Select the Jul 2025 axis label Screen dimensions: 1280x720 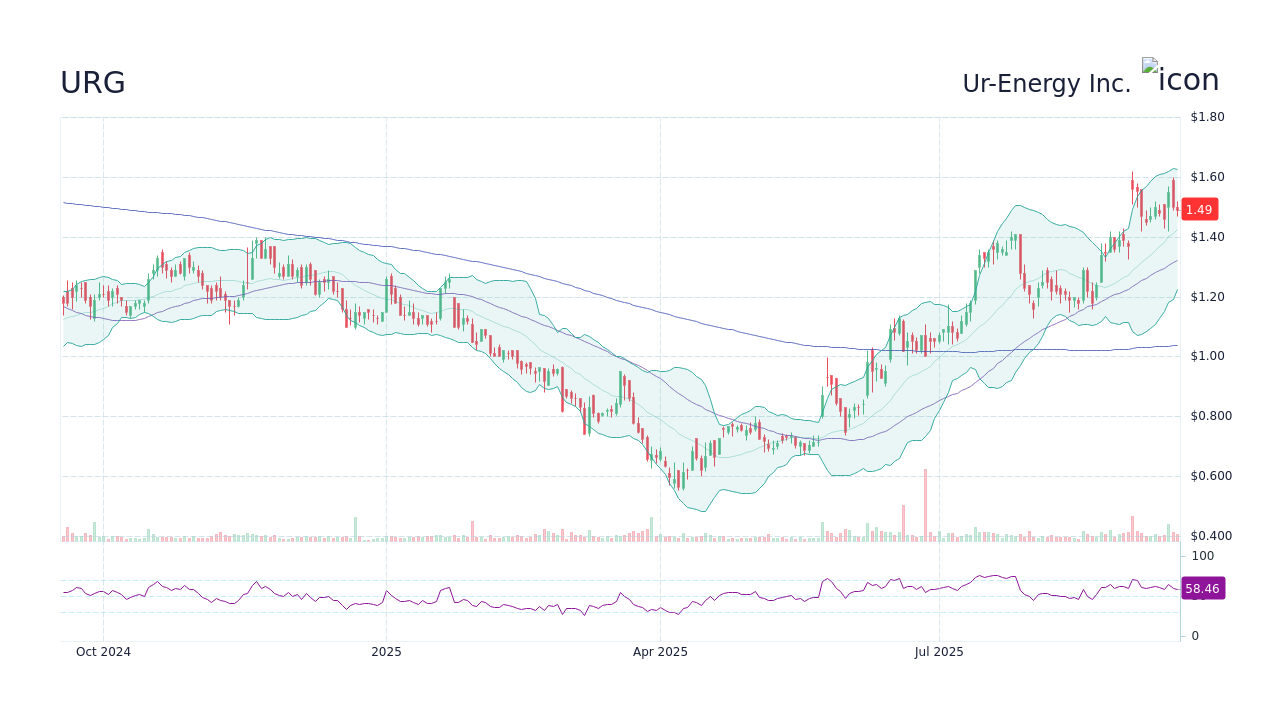click(939, 651)
